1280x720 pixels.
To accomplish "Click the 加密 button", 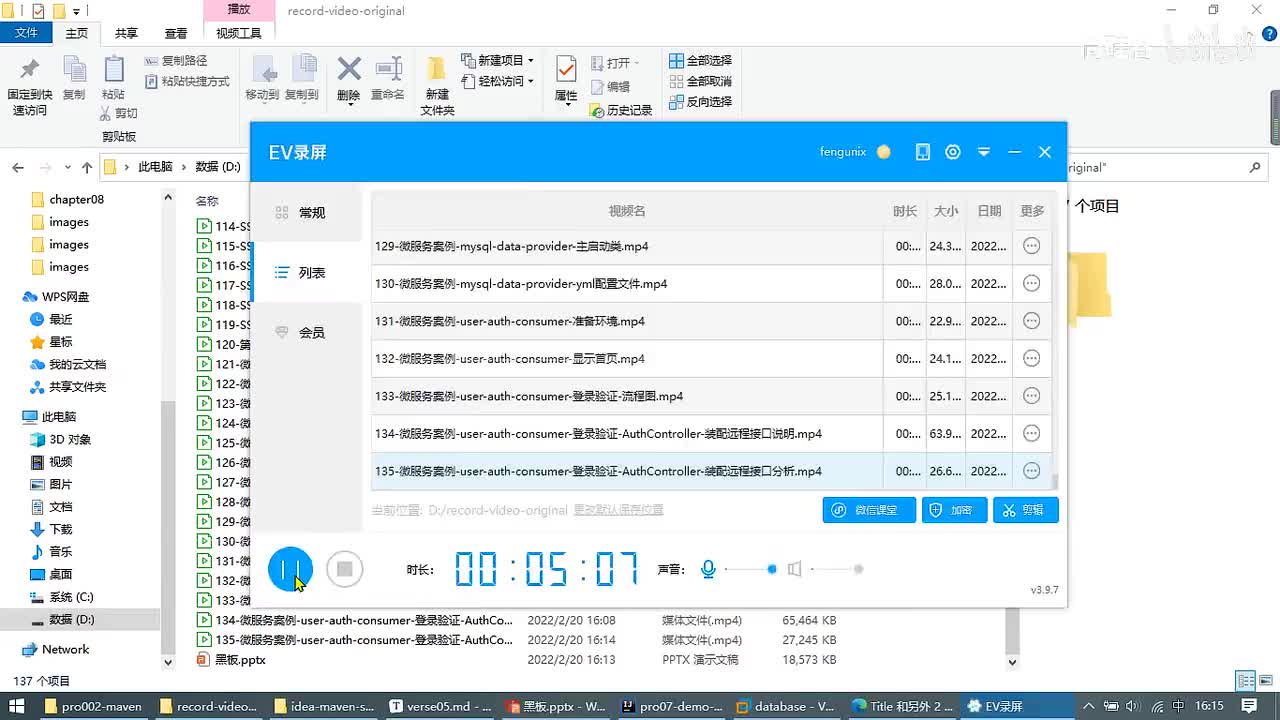I will point(954,510).
